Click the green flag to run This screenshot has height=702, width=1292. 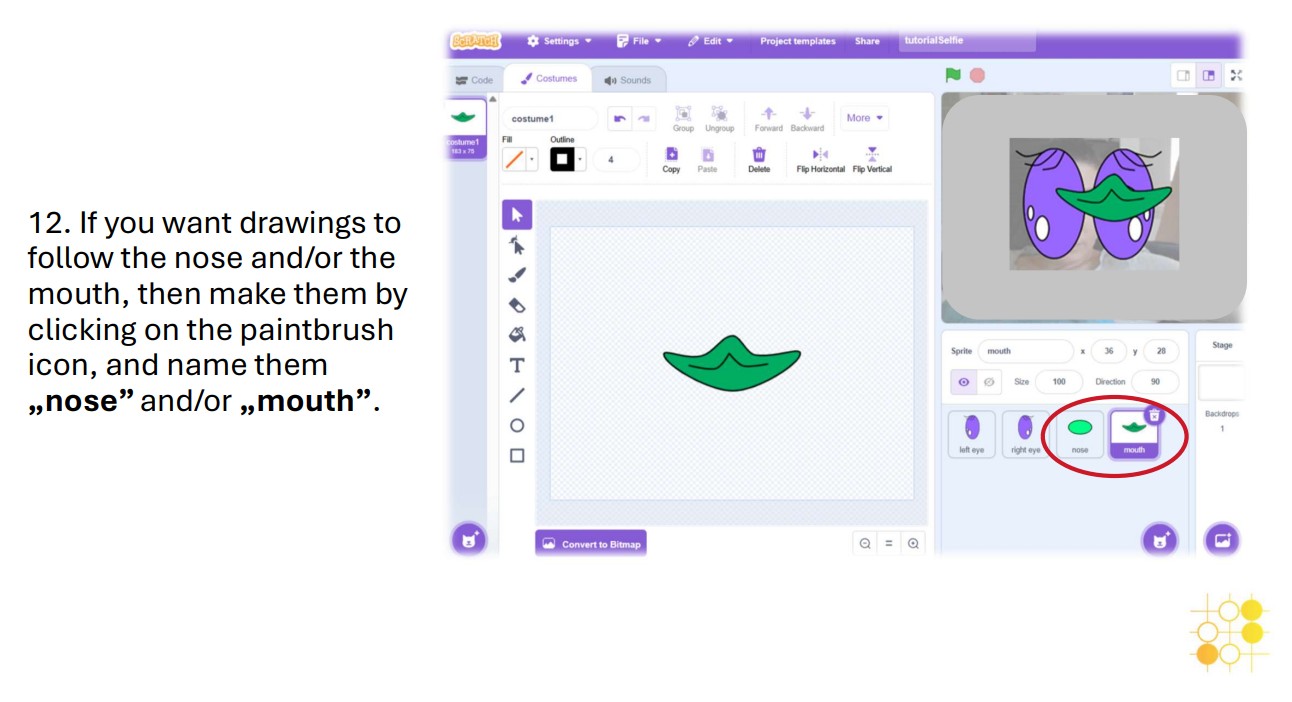tap(953, 75)
